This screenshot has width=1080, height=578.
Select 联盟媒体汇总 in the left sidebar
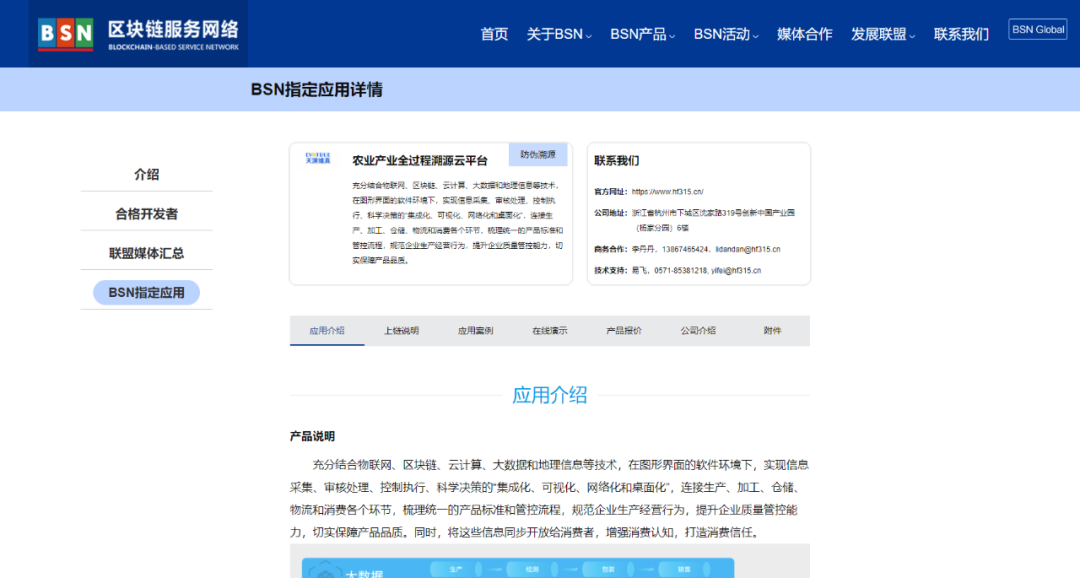[146, 253]
